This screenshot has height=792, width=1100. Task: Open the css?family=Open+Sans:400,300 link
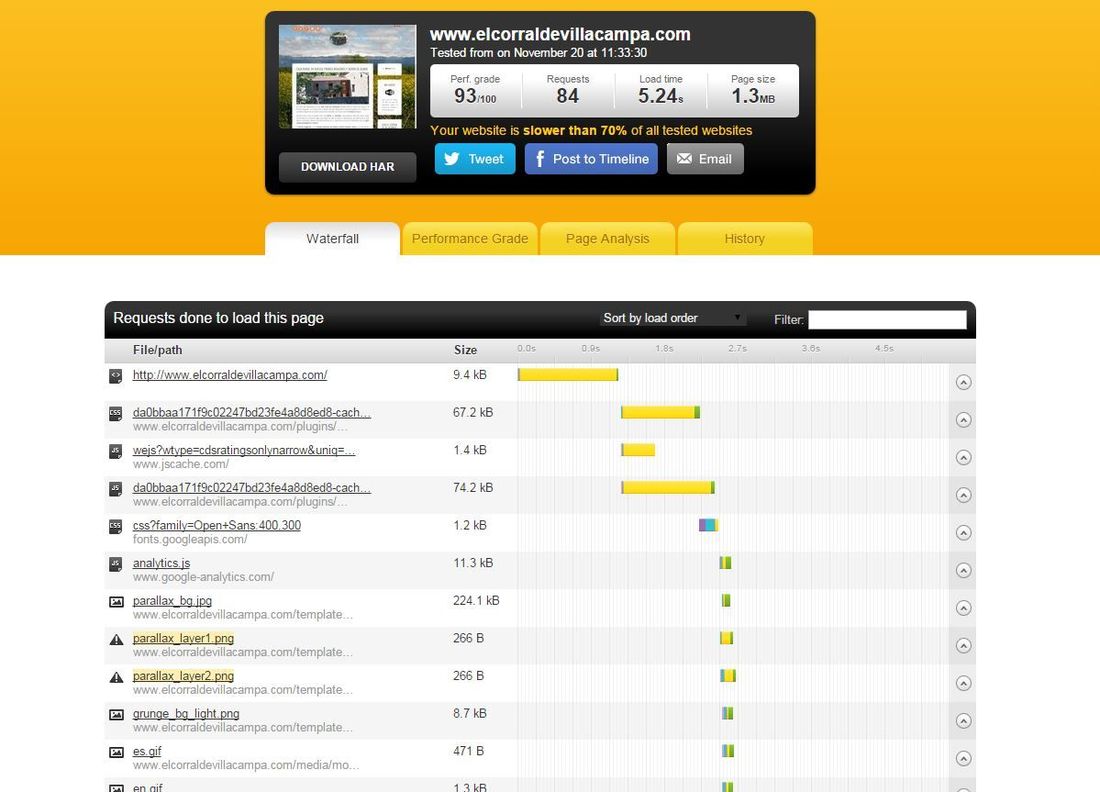click(217, 525)
